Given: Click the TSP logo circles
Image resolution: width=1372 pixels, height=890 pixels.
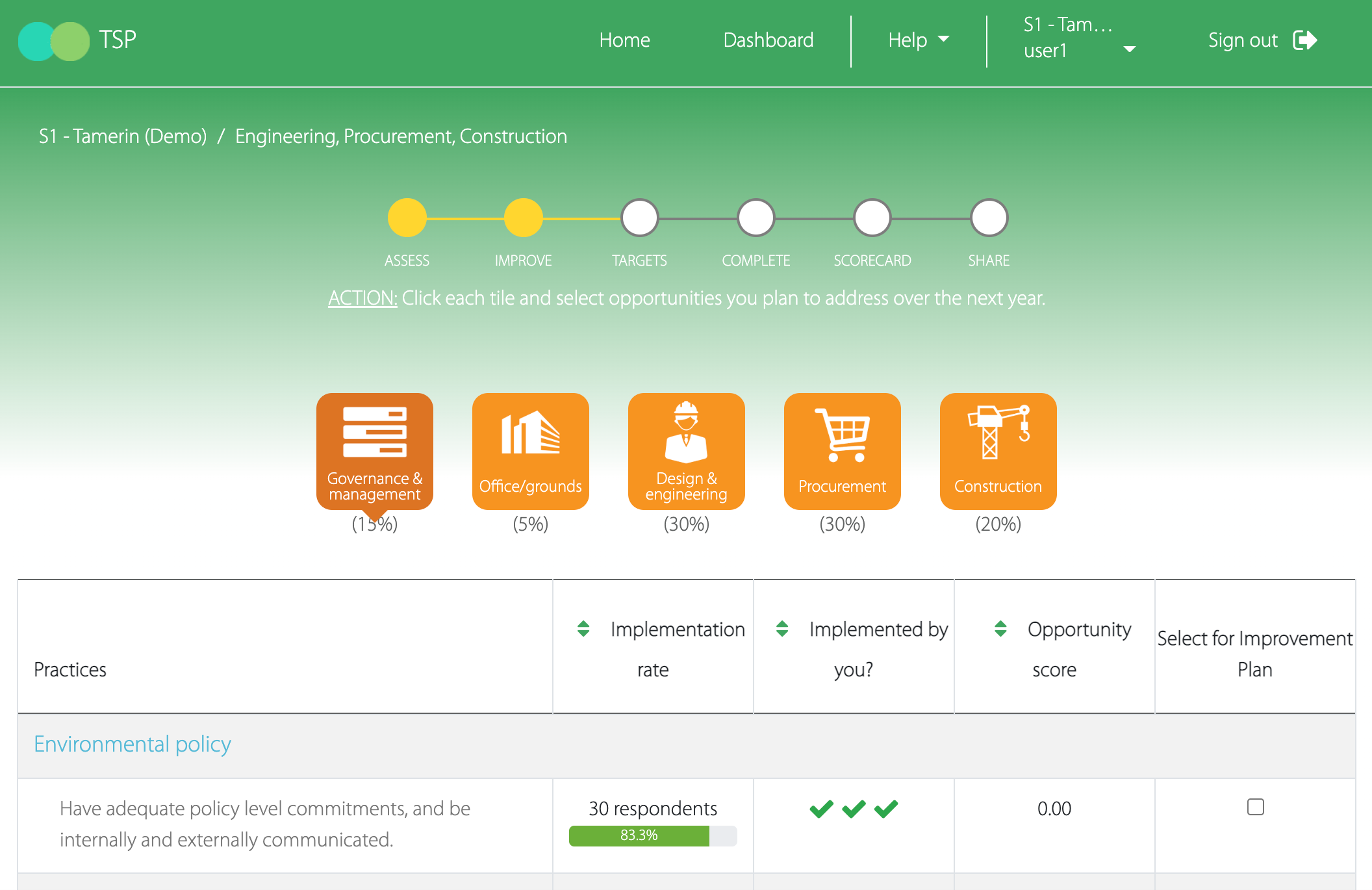Looking at the screenshot, I should click(54, 41).
